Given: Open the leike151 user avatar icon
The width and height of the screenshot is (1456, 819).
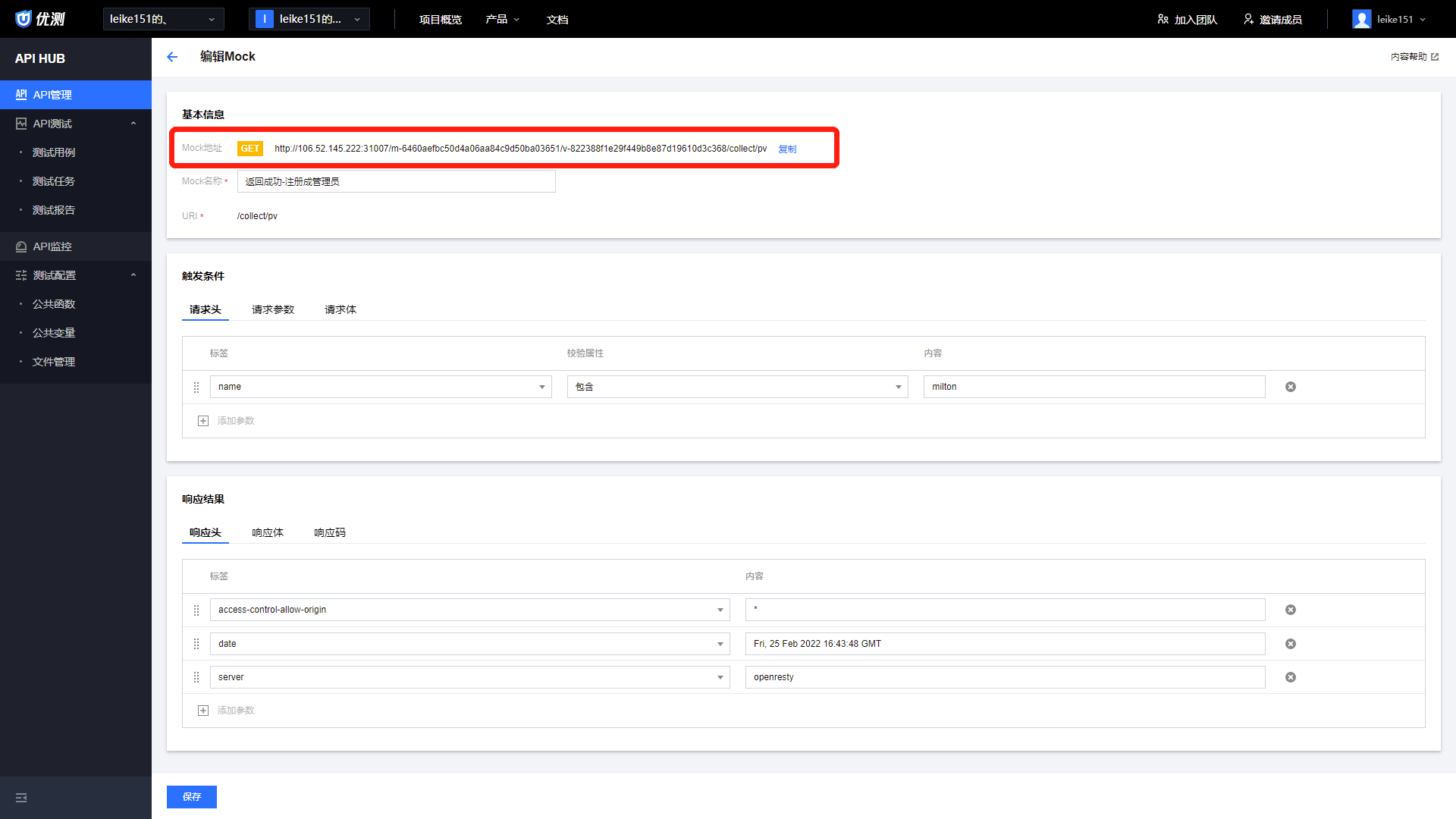Looking at the screenshot, I should click(1362, 19).
